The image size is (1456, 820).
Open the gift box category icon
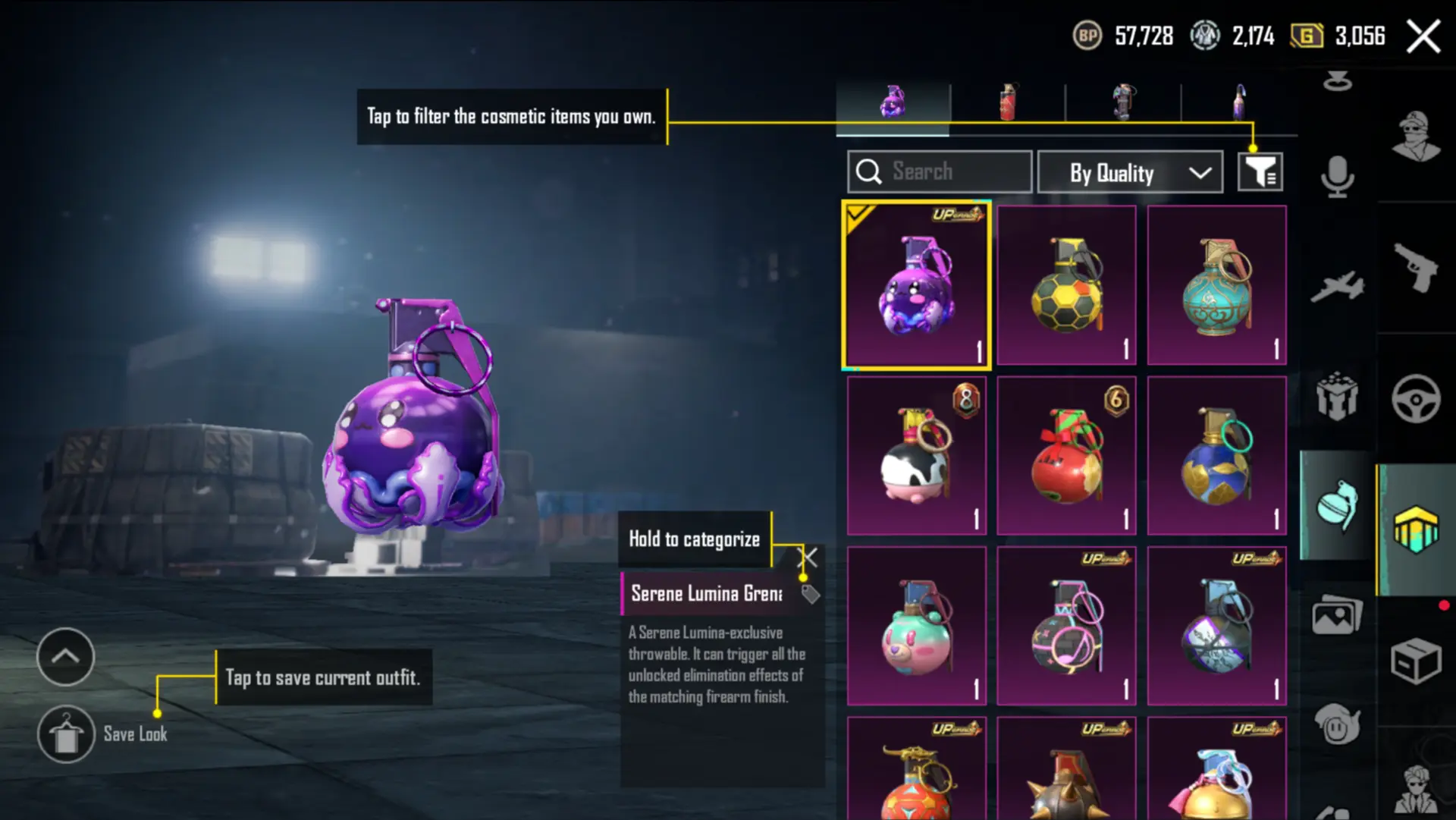[1337, 396]
